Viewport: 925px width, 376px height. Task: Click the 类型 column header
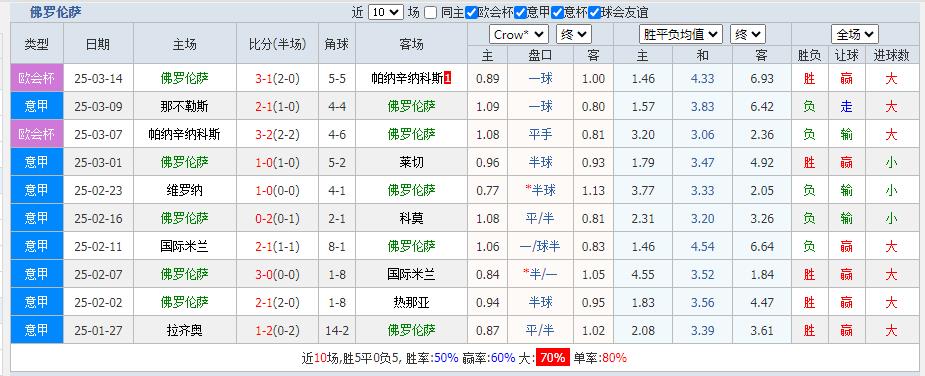click(37, 44)
